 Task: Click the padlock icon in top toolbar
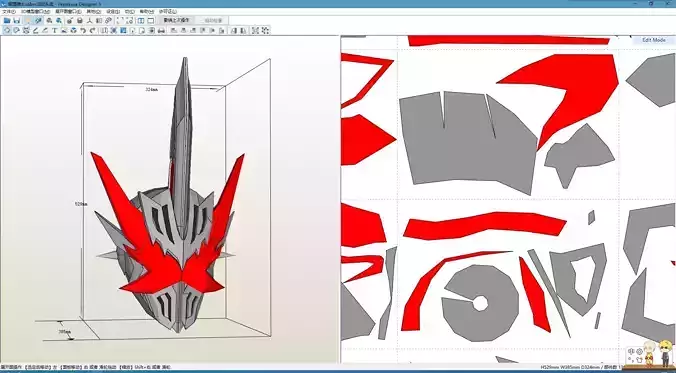click(80, 21)
